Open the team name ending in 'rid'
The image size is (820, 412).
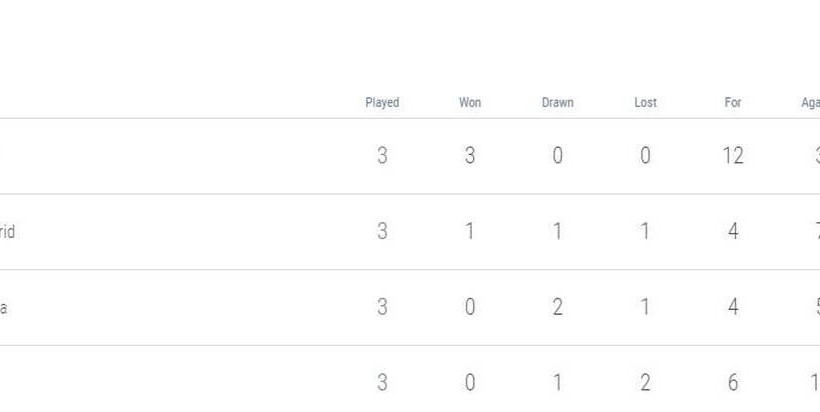tap(7, 232)
